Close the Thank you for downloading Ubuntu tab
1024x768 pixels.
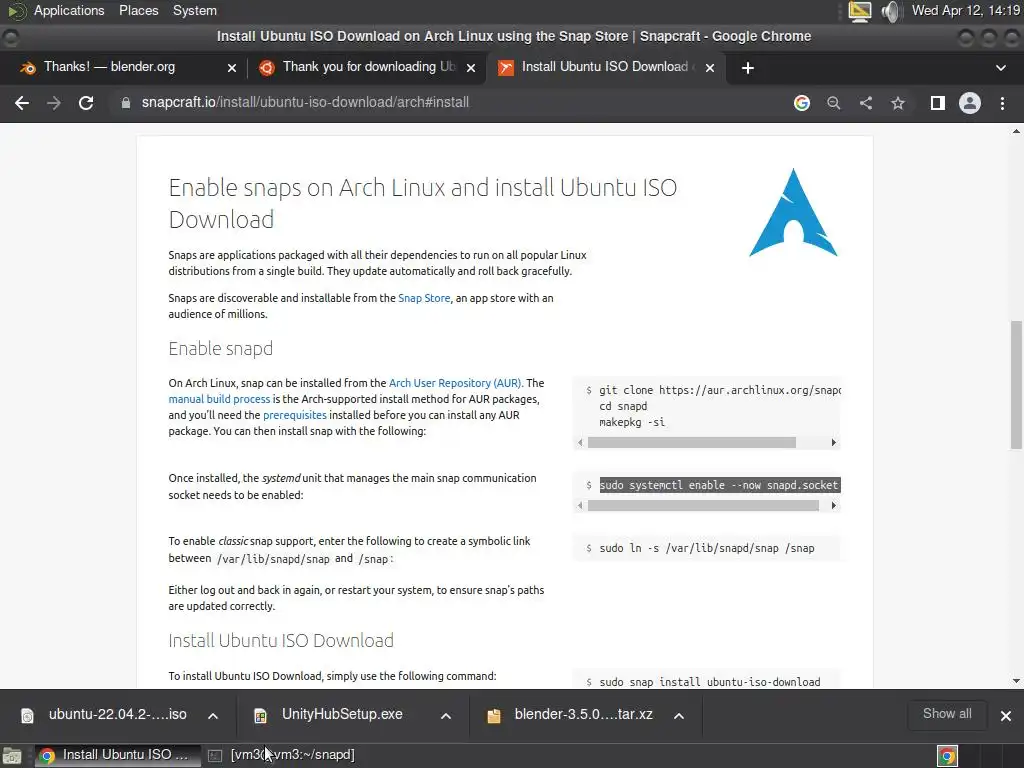[471, 68]
